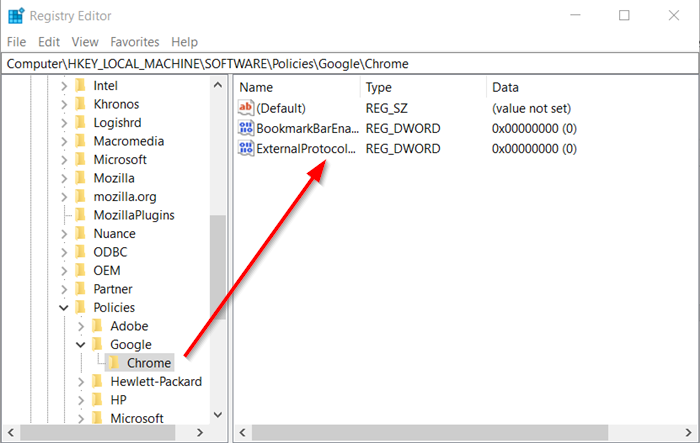The image size is (700, 443).
Task: Click the MozillaPlugins folder icon
Action: pos(81,215)
